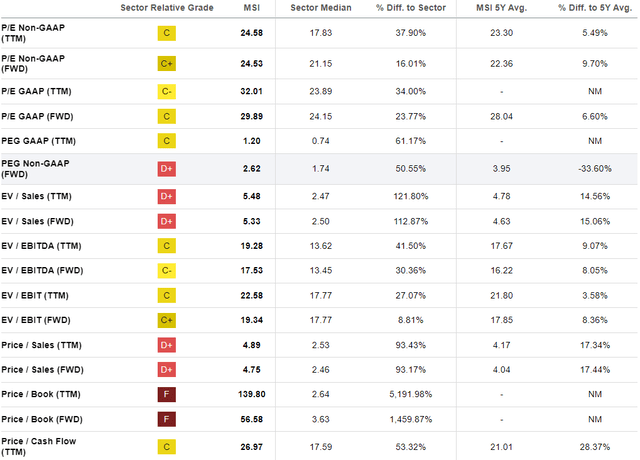Click the MSI value 56.58
Viewport: 640px width, 460px height.
pos(251,419)
